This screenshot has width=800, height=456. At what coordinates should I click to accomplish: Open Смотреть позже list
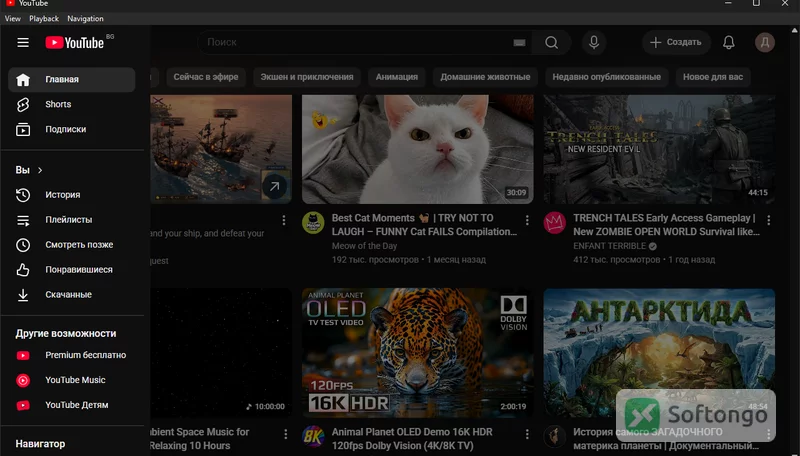71,245
